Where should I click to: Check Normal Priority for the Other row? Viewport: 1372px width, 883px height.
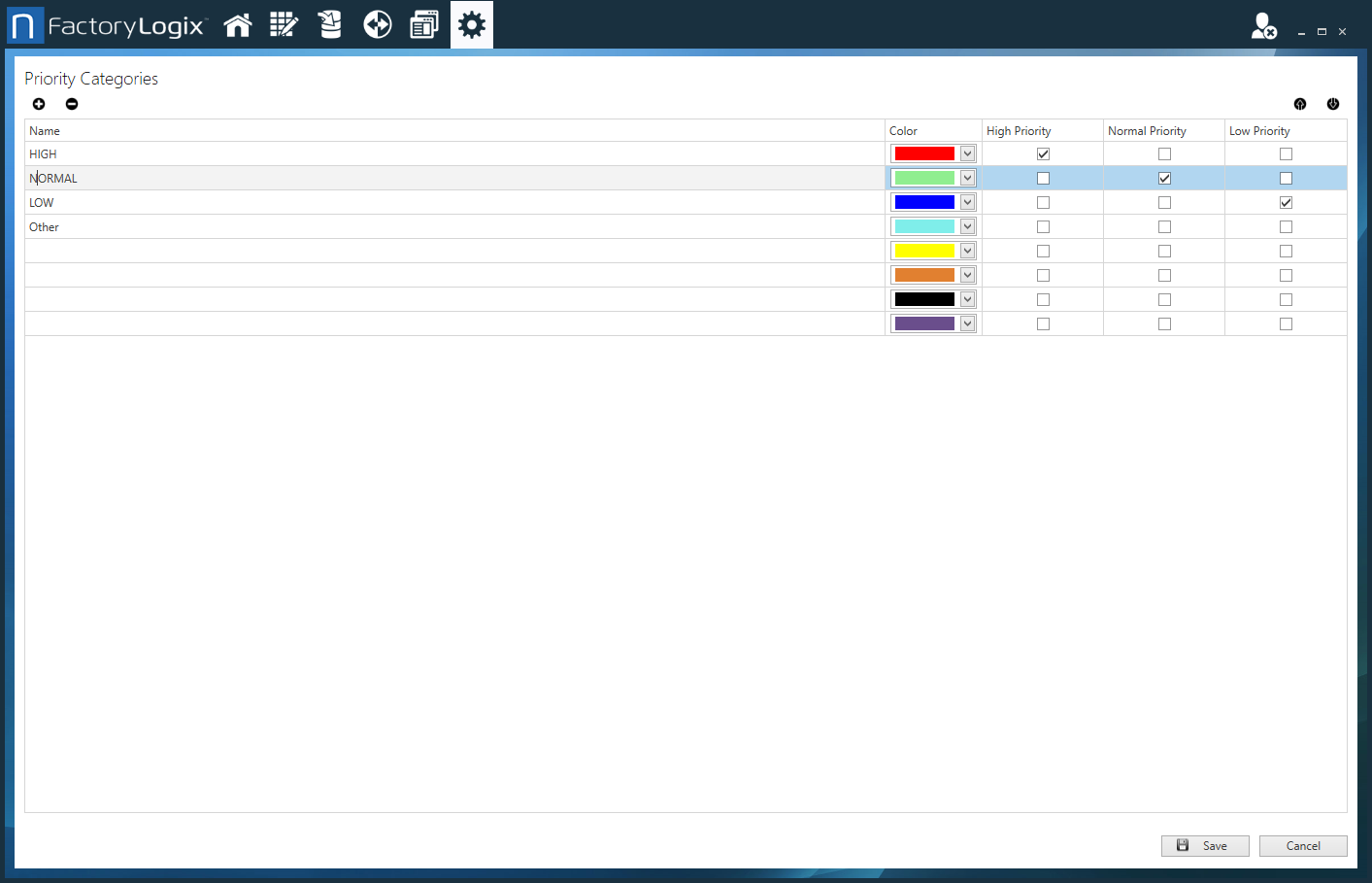1164,226
